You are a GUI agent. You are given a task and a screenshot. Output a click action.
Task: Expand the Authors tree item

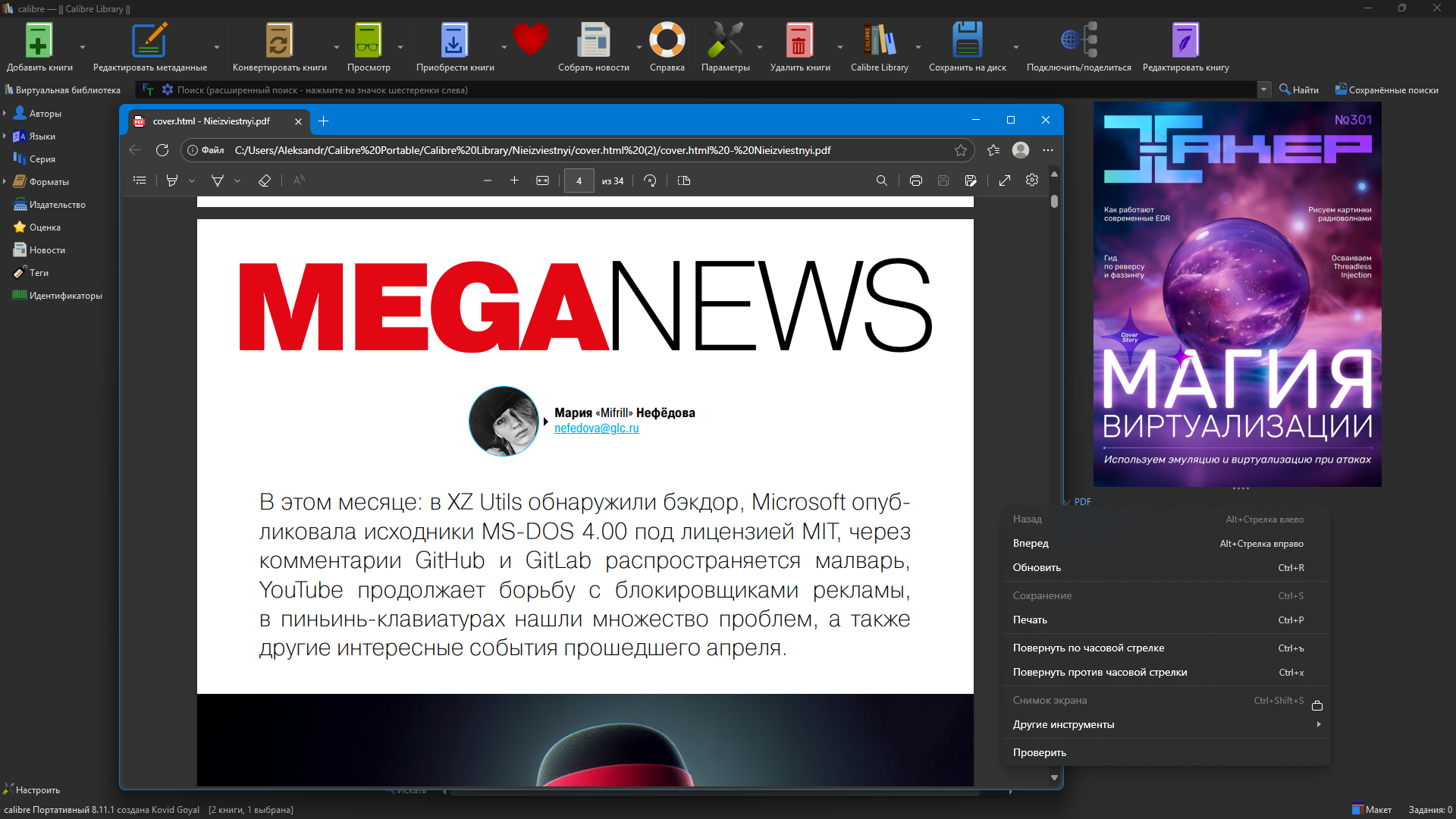(x=5, y=114)
